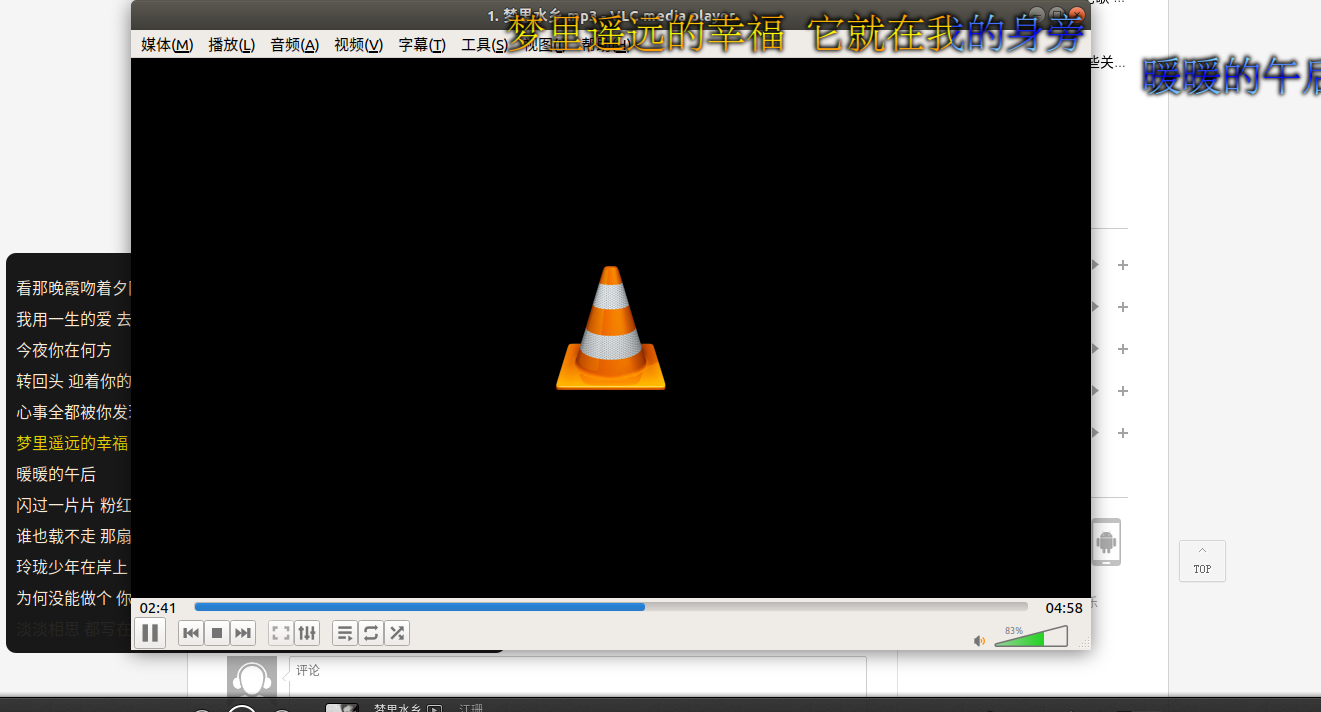
Task: Skip to the previous track in VLC
Action: (x=191, y=633)
